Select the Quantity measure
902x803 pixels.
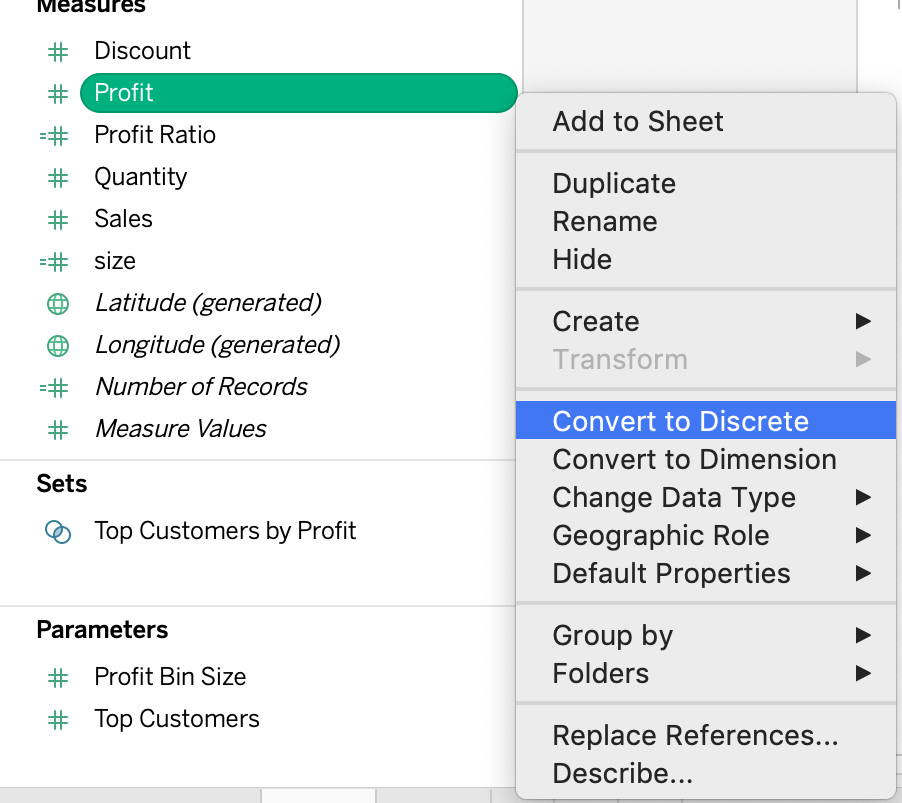click(x=141, y=178)
